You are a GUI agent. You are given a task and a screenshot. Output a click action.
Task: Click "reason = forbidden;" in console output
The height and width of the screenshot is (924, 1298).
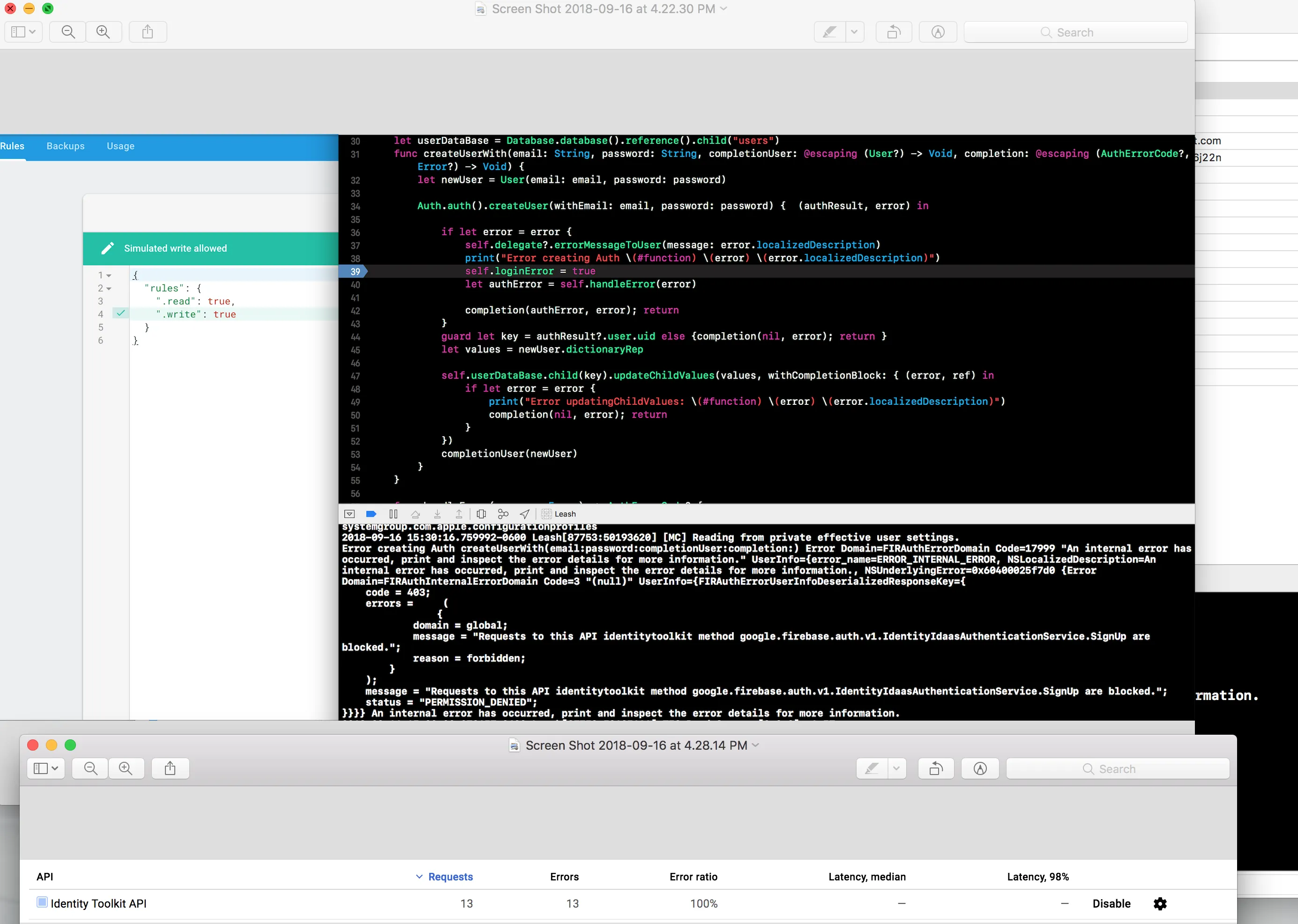point(469,658)
